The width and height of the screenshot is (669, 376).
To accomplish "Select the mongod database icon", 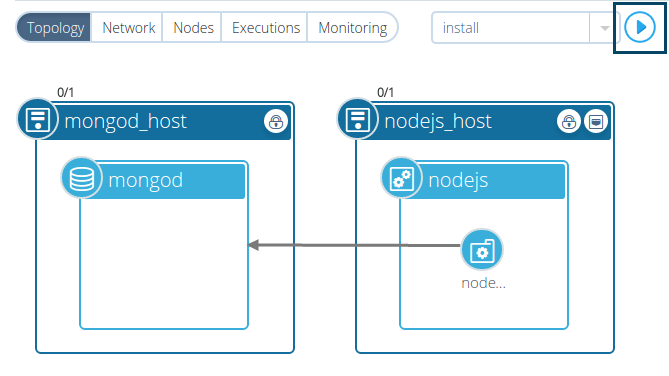I will pyautogui.click(x=81, y=178).
